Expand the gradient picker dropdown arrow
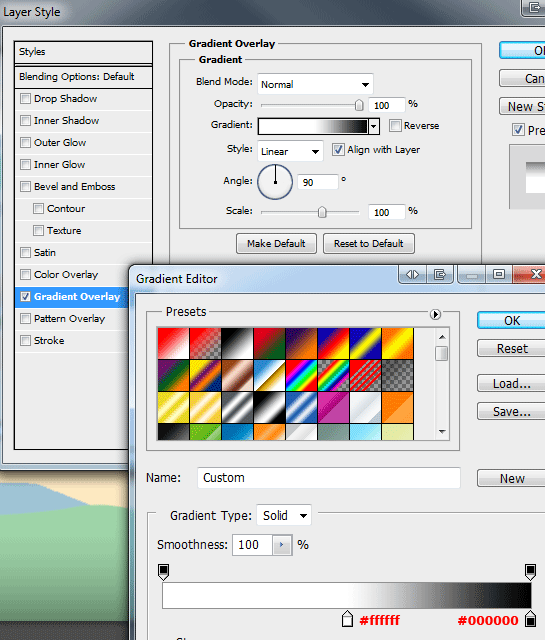545x640 pixels. 374,127
